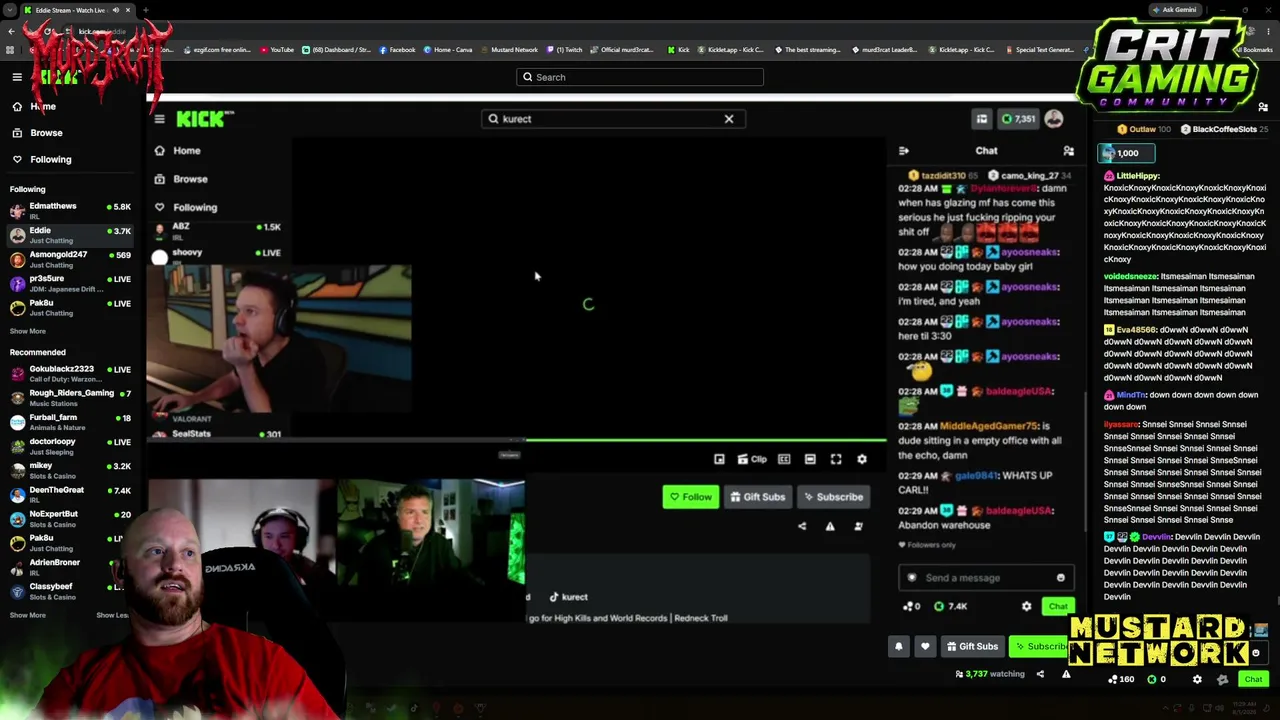Click the inner page layout icon beside Kicks balance

[982, 119]
